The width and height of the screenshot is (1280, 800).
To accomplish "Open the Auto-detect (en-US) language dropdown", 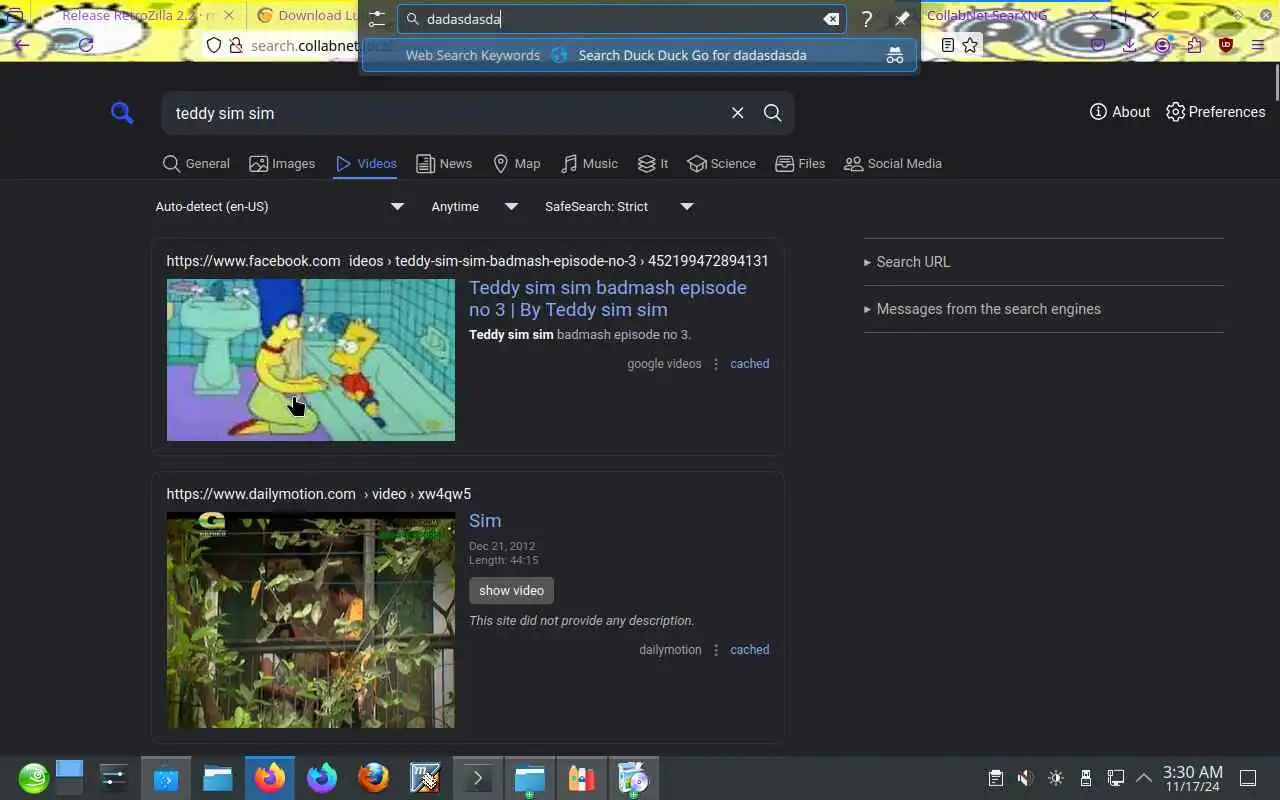I will (x=280, y=207).
